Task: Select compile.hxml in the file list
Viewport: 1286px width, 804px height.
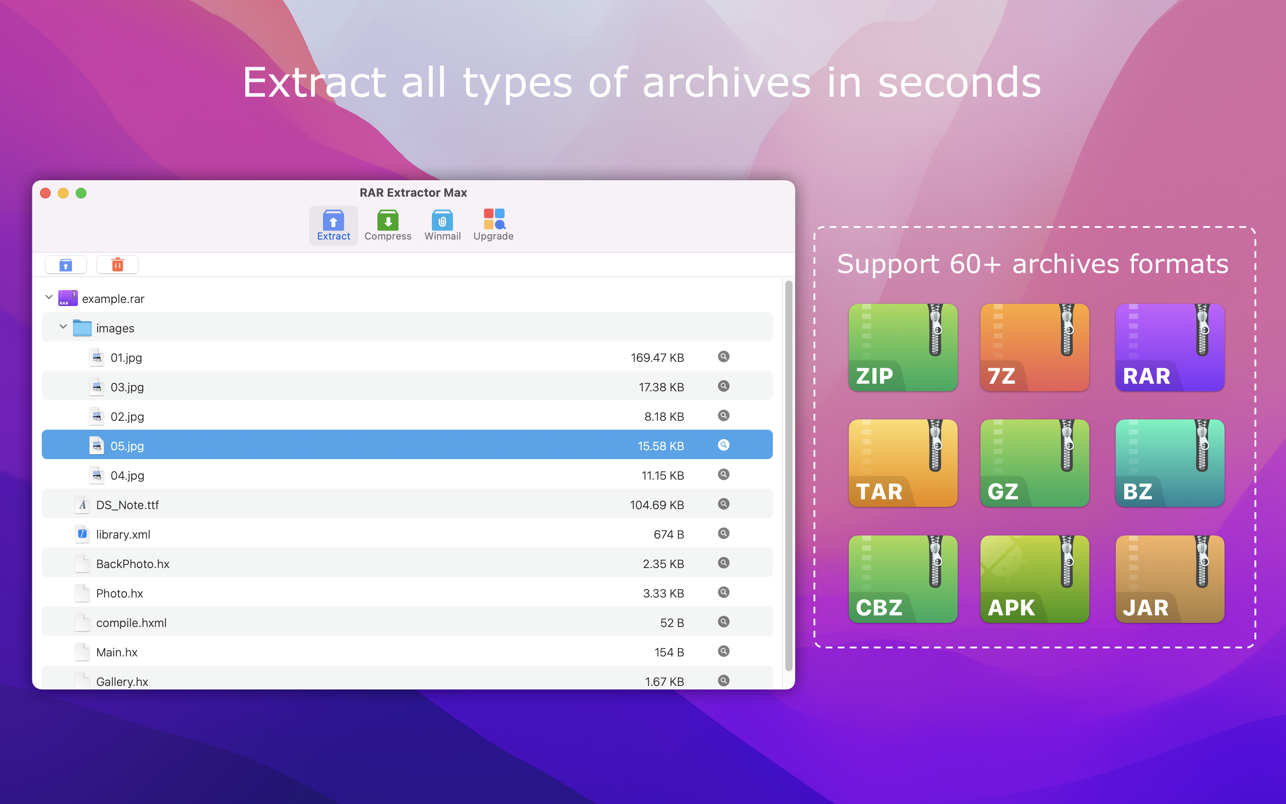Action: pos(131,623)
